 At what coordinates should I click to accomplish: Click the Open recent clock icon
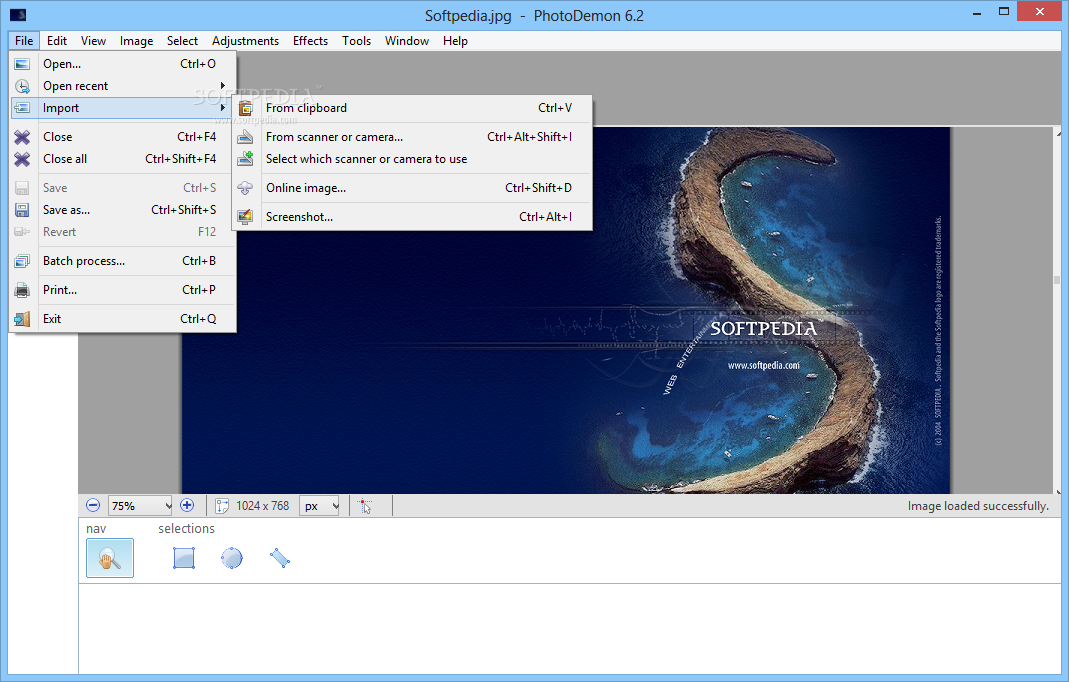tap(22, 86)
